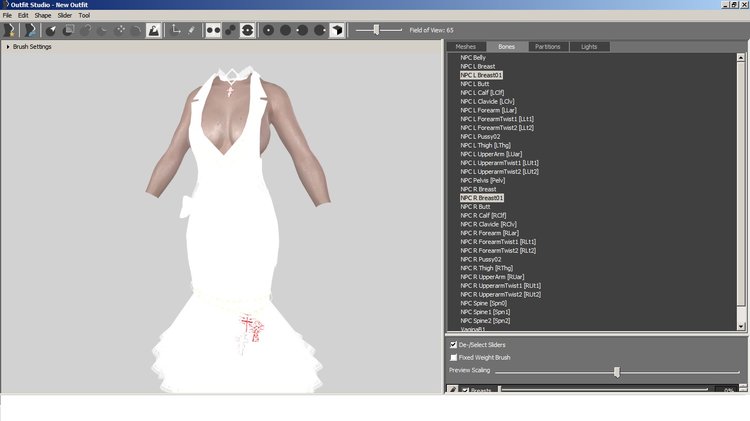Screen dimensions: 750x421
Task: Activate the highlighted Weight Paint brush
Action: click(153, 30)
